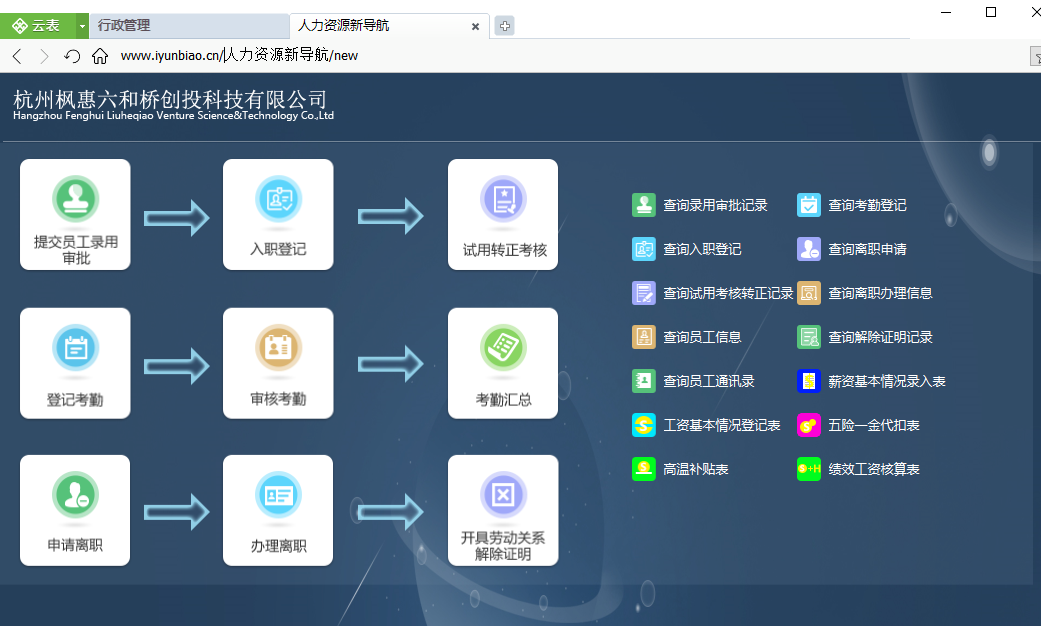Open a new browser tab
This screenshot has height=626, width=1041.
point(504,26)
